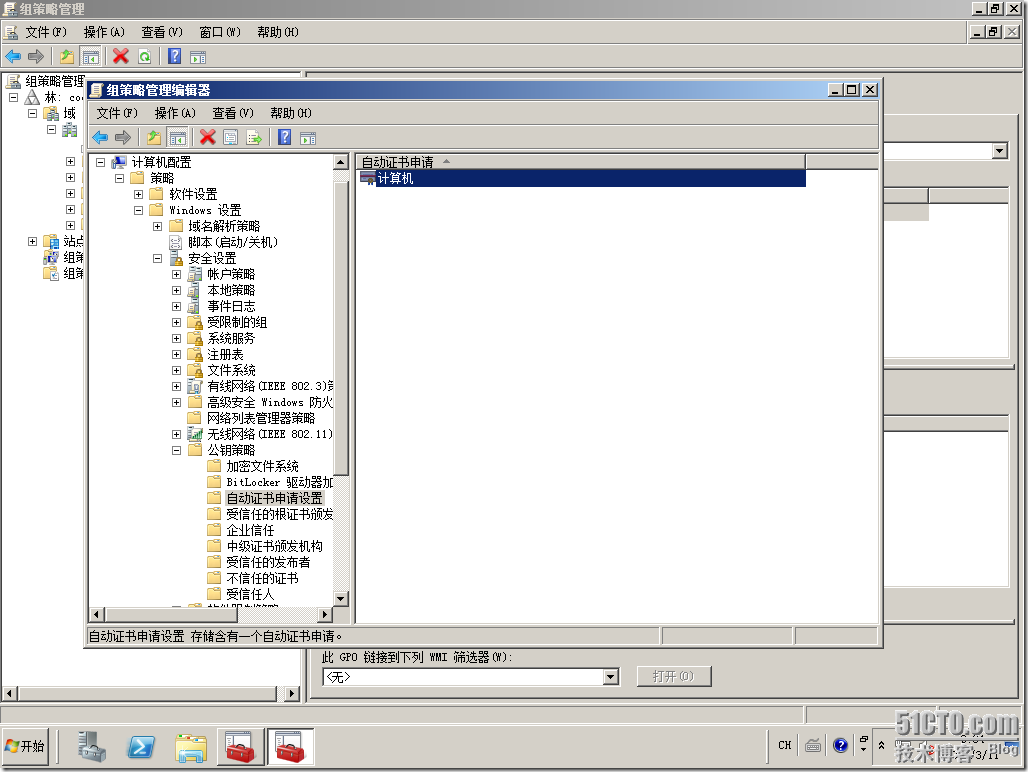Click the 开始 Start button
The image size is (1028, 772).
26,746
